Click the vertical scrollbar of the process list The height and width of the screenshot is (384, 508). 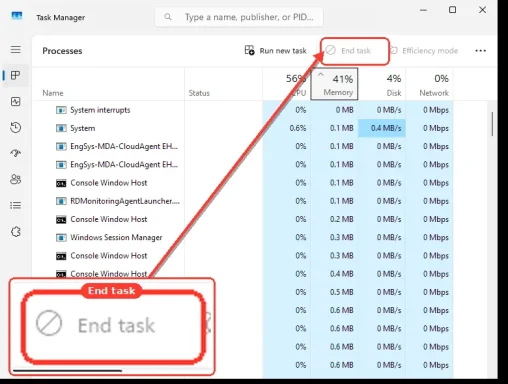492,124
